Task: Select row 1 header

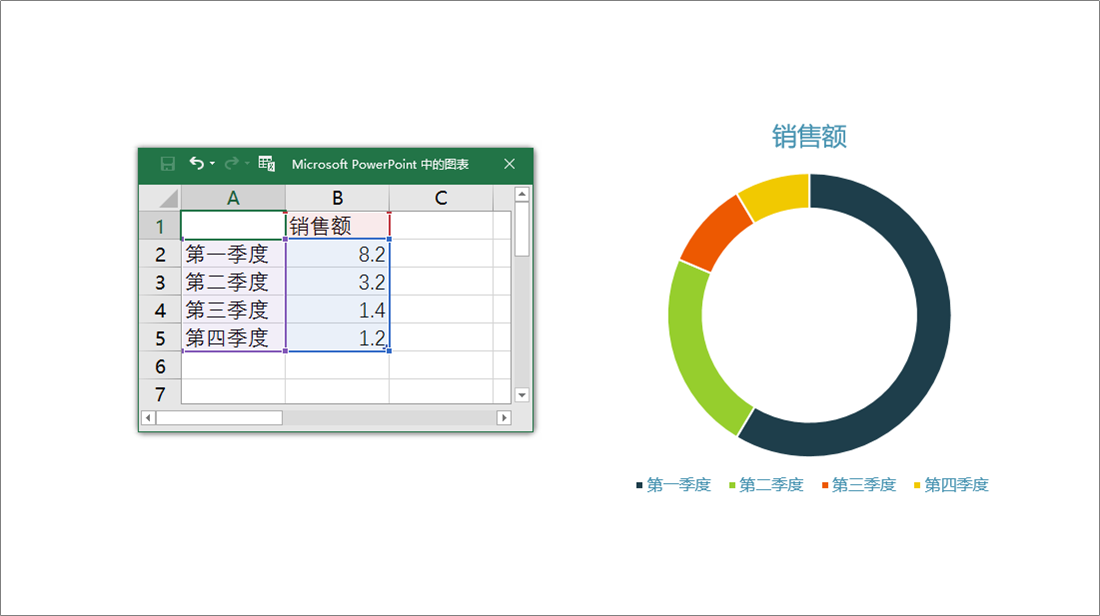Action: click(x=160, y=226)
